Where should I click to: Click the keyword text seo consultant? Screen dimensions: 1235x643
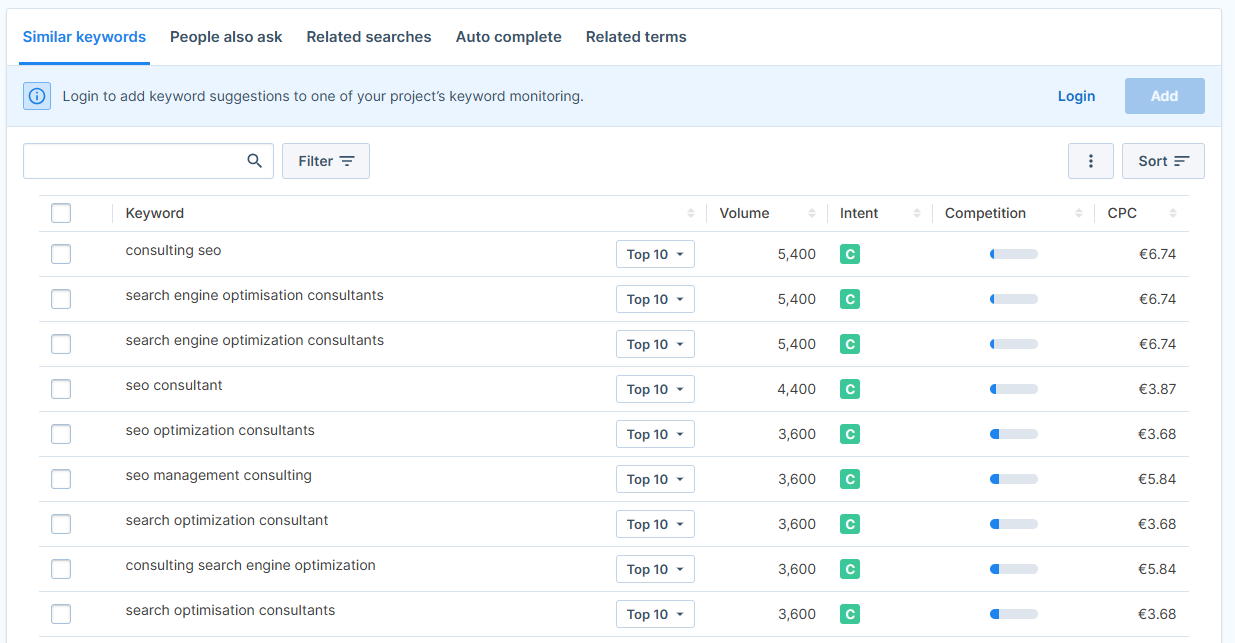coord(174,385)
